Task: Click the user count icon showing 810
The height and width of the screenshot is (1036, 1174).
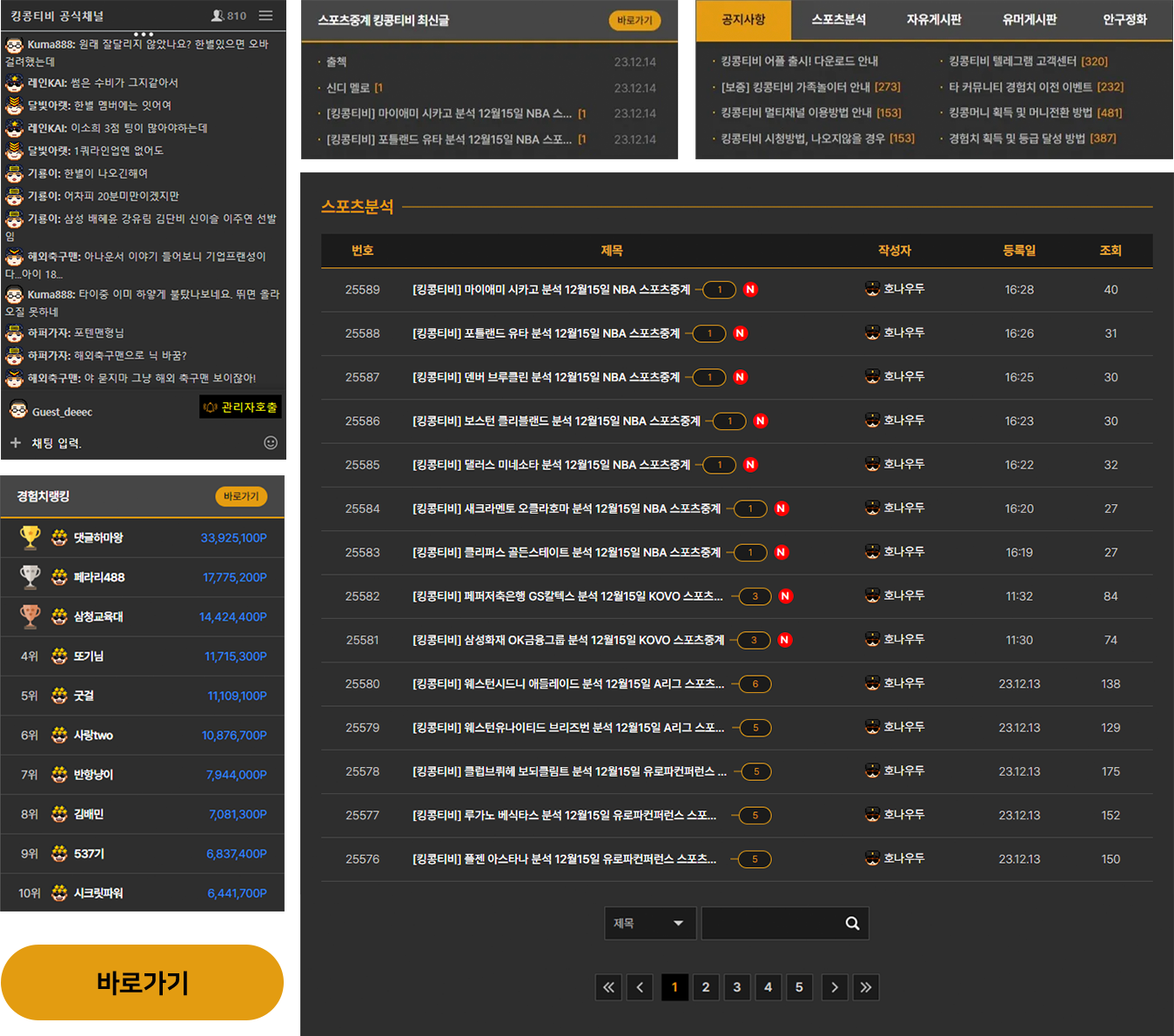Action: click(218, 16)
